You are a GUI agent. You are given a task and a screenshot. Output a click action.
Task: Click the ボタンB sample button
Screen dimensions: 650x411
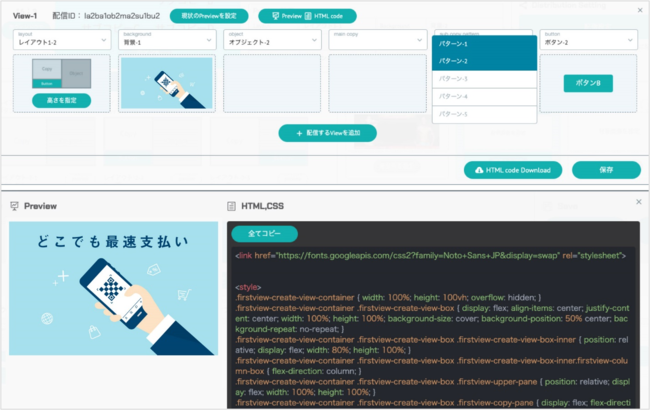tap(588, 83)
